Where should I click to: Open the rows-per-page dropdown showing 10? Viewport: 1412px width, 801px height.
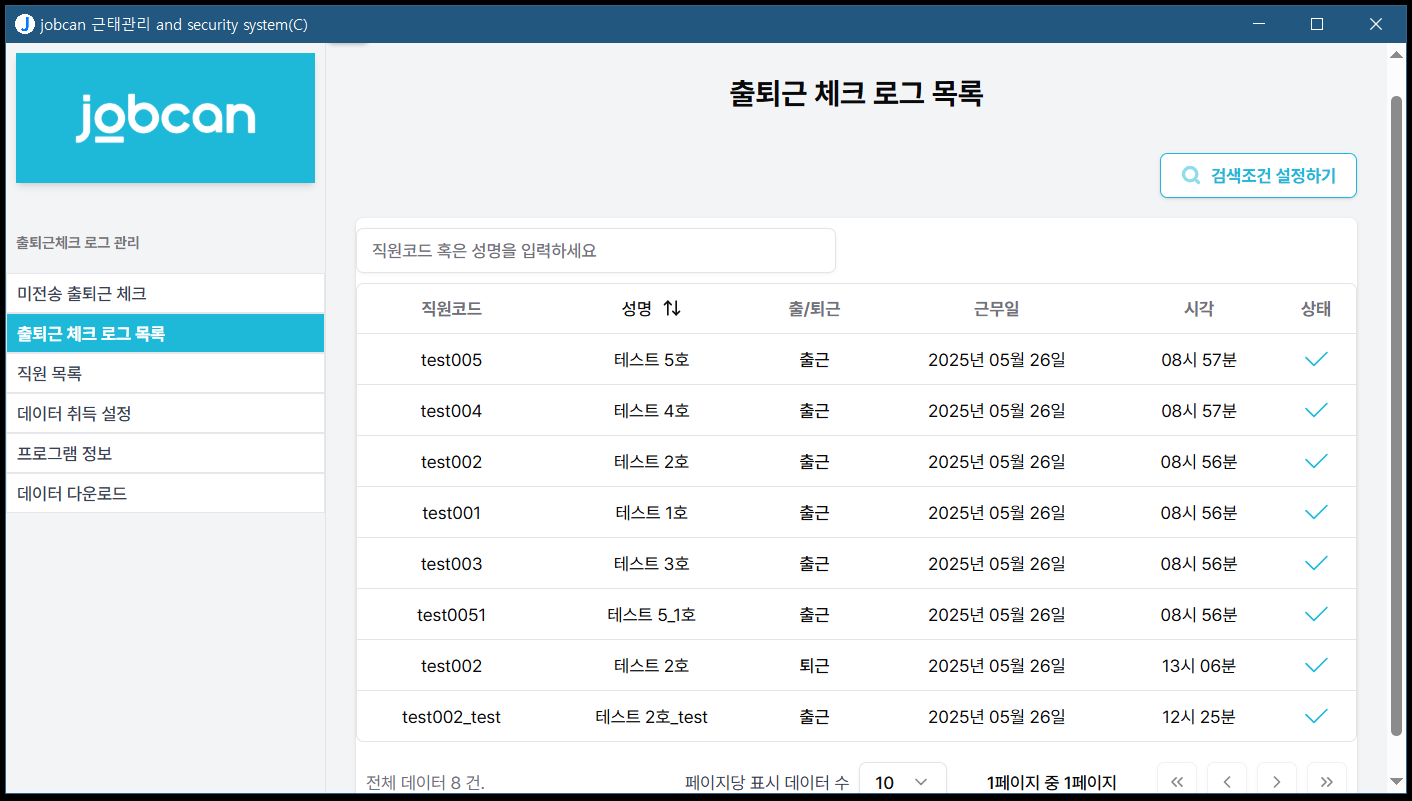(x=902, y=782)
